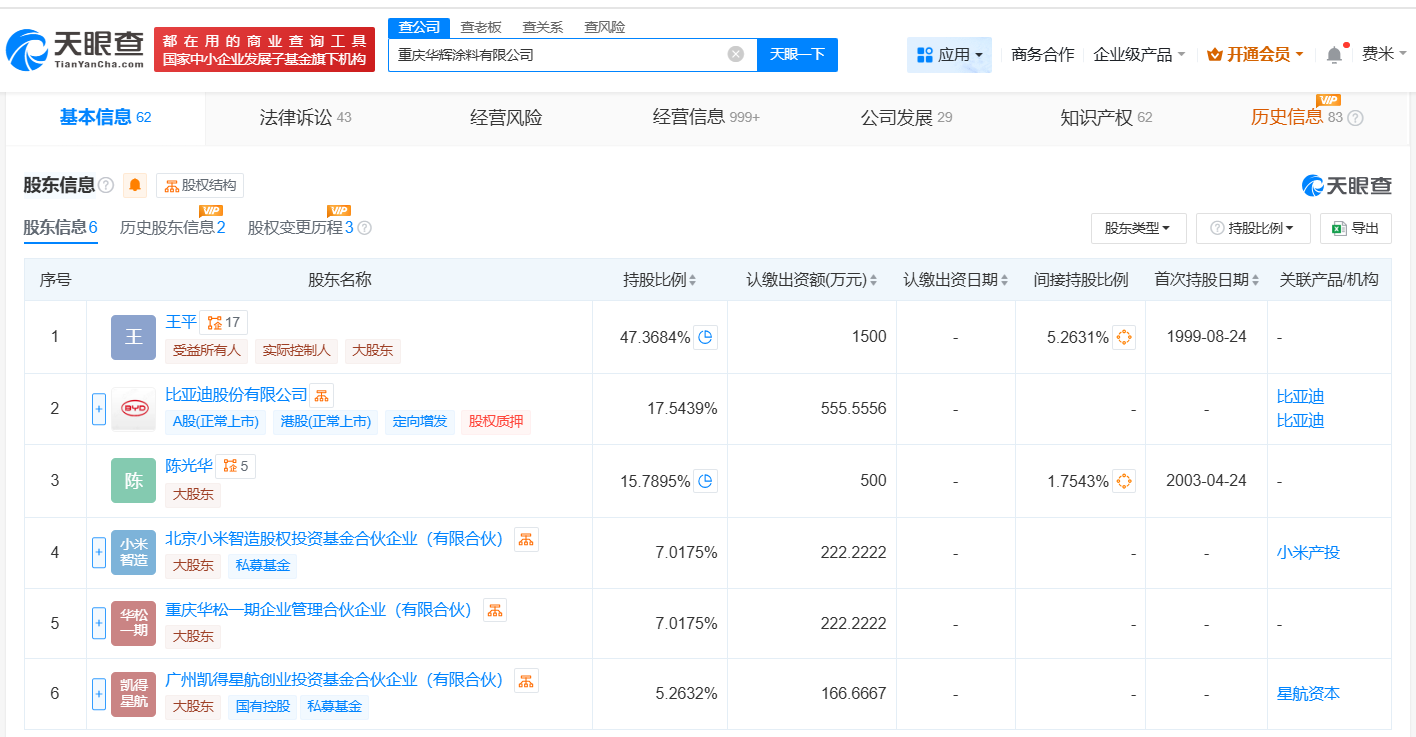Click the notification bell in top header
The height and width of the screenshot is (737, 1416).
[x=1334, y=55]
